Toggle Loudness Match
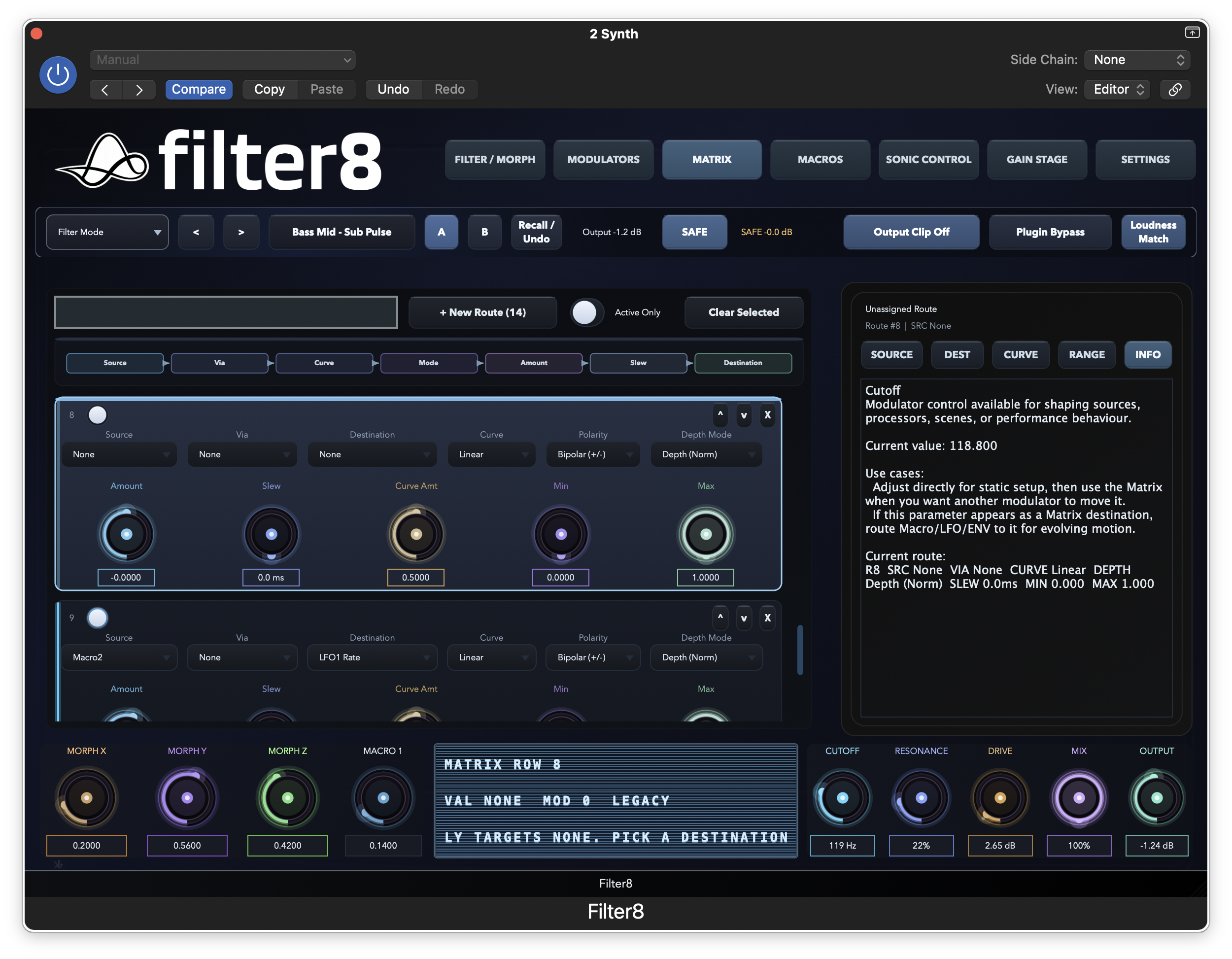This screenshot has width=1232, height=959. (1153, 233)
